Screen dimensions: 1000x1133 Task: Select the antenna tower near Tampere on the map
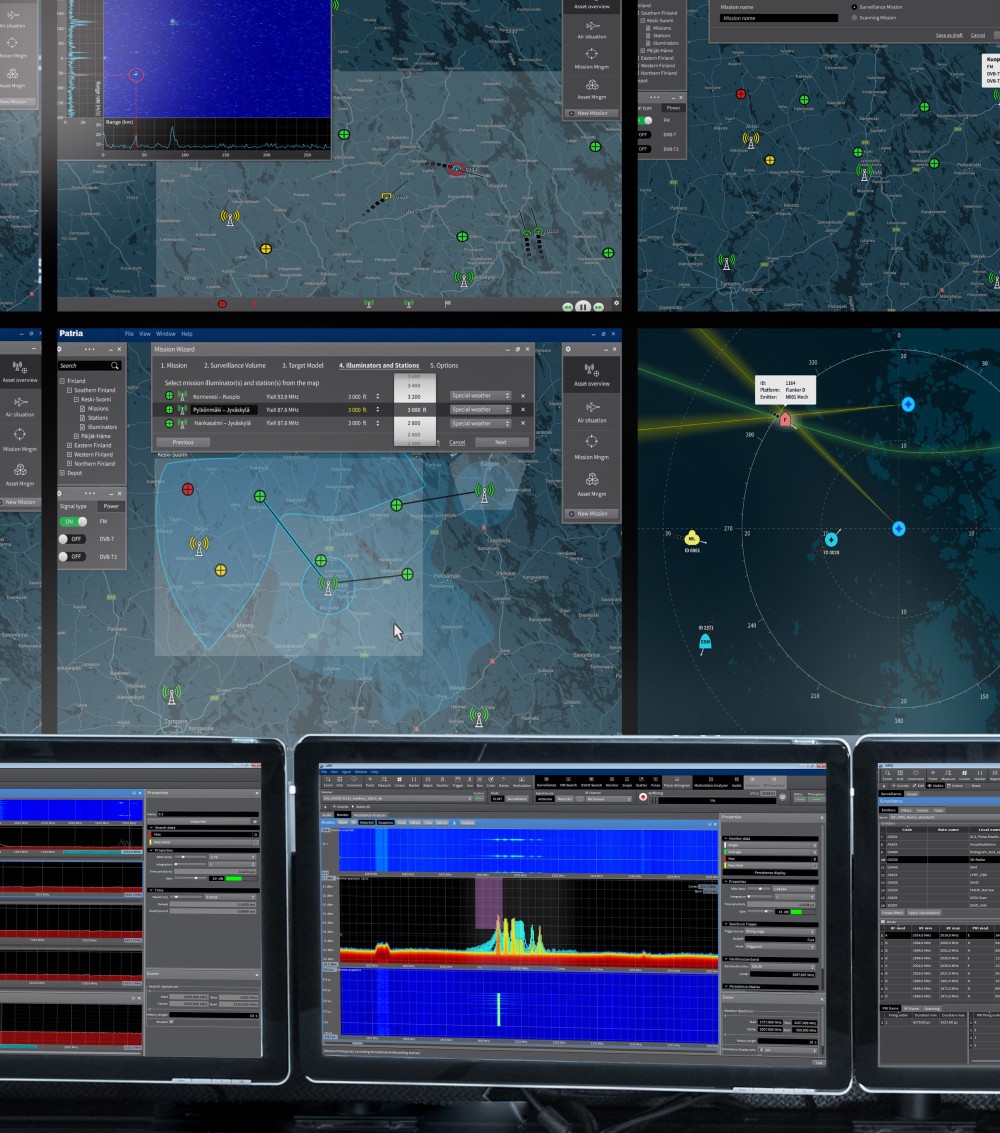point(172,695)
